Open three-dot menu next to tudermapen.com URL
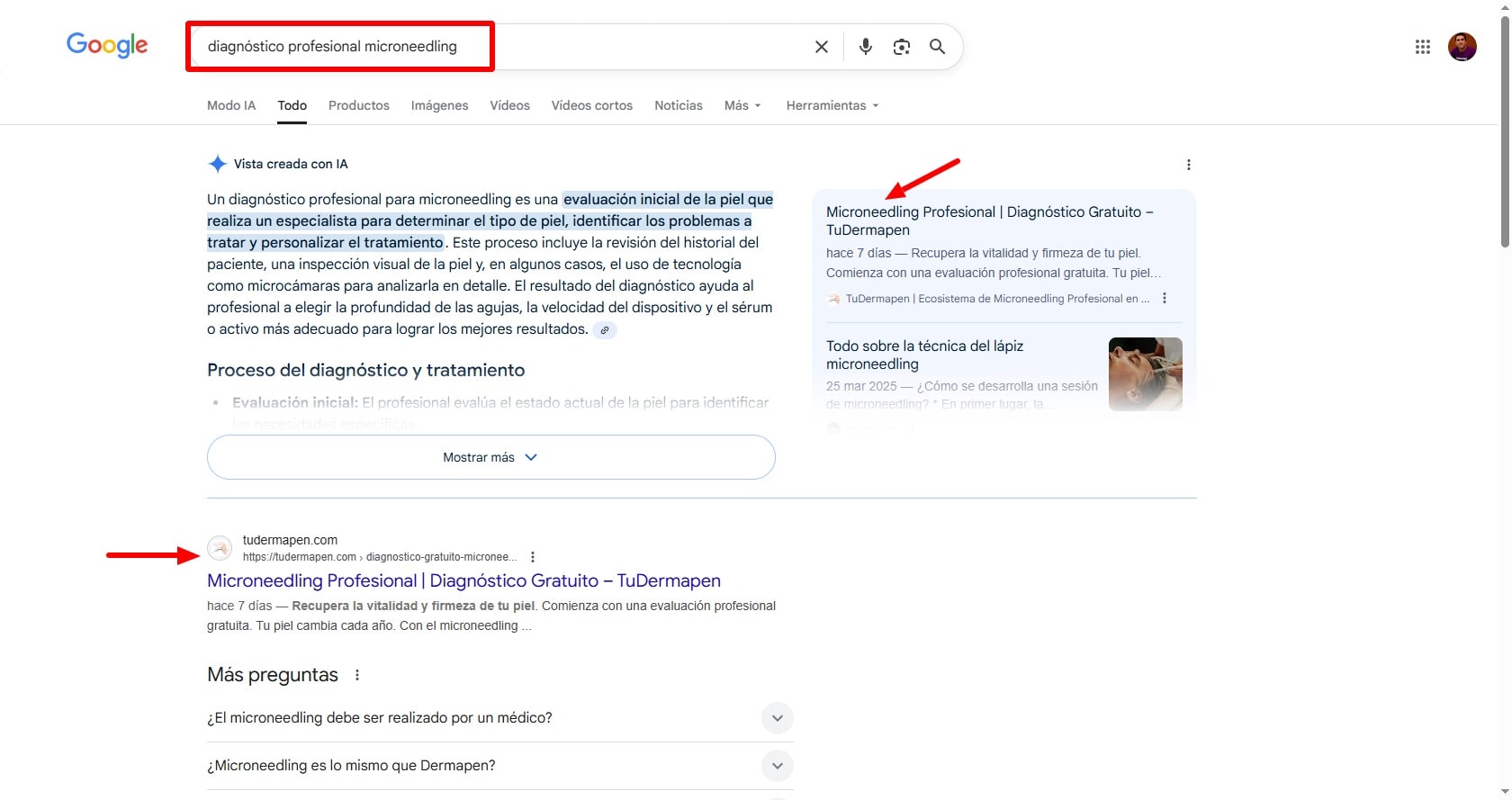The width and height of the screenshot is (1512, 800). click(533, 557)
